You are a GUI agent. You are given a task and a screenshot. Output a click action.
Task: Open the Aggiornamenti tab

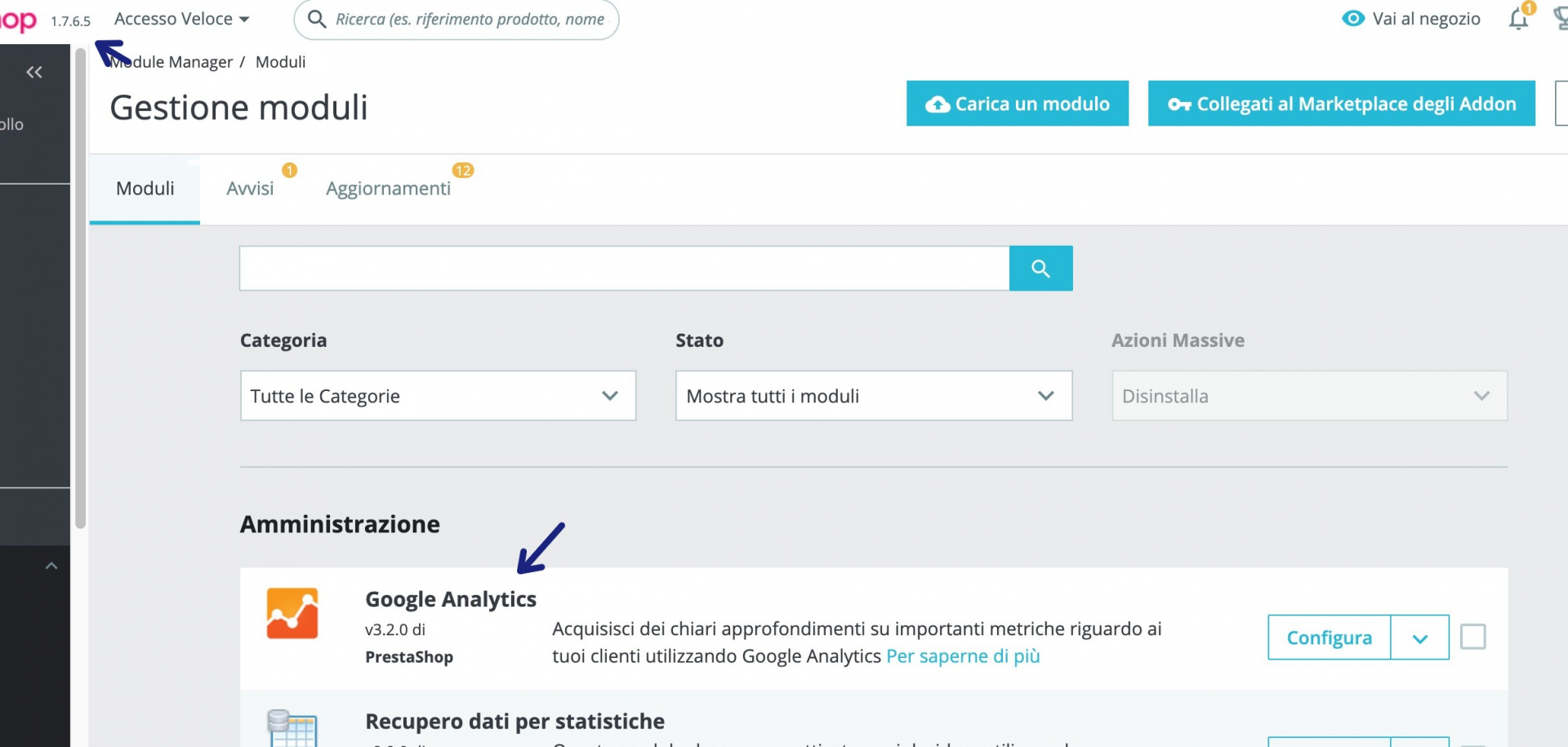(388, 189)
